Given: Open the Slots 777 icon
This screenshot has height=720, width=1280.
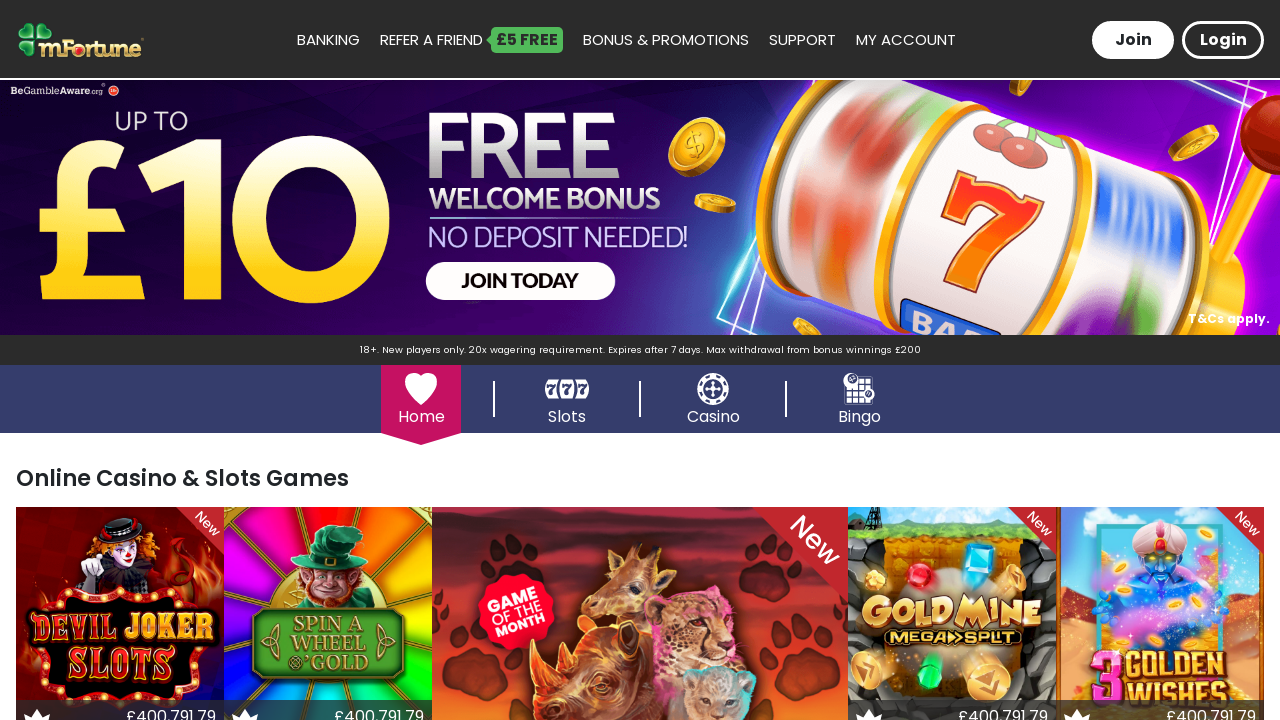Looking at the screenshot, I should [x=567, y=389].
